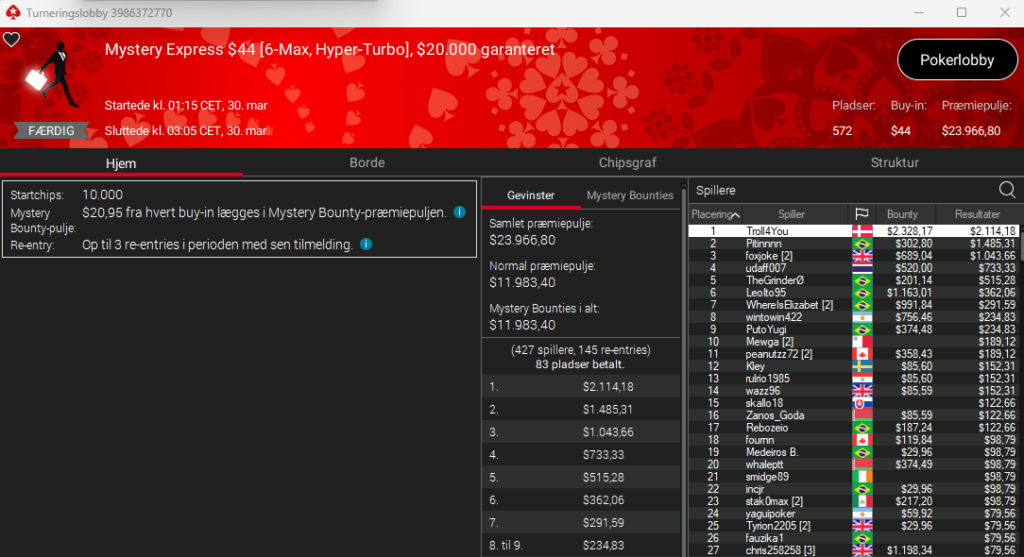Viewport: 1024px width, 557px height.
Task: Open the Chipsgraf tab
Action: (627, 162)
